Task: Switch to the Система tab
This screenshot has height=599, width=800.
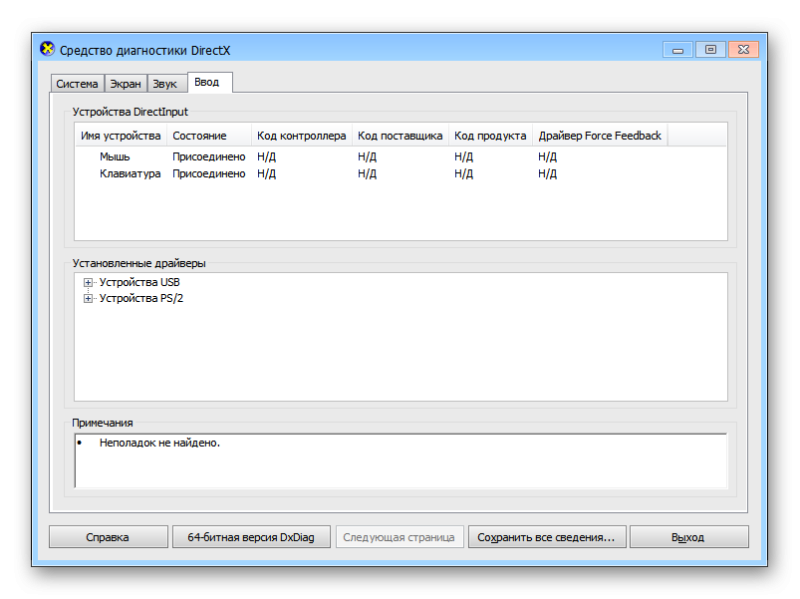Action: point(77,84)
